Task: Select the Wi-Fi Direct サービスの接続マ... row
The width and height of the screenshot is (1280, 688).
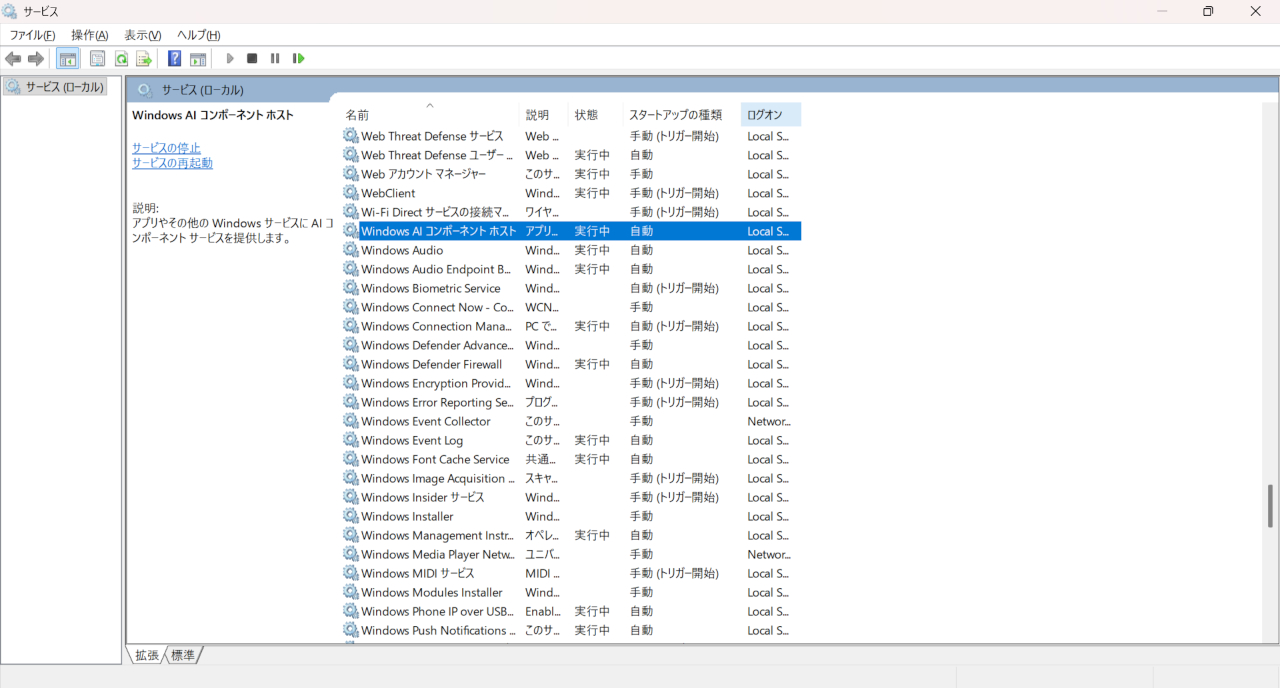Action: click(571, 212)
